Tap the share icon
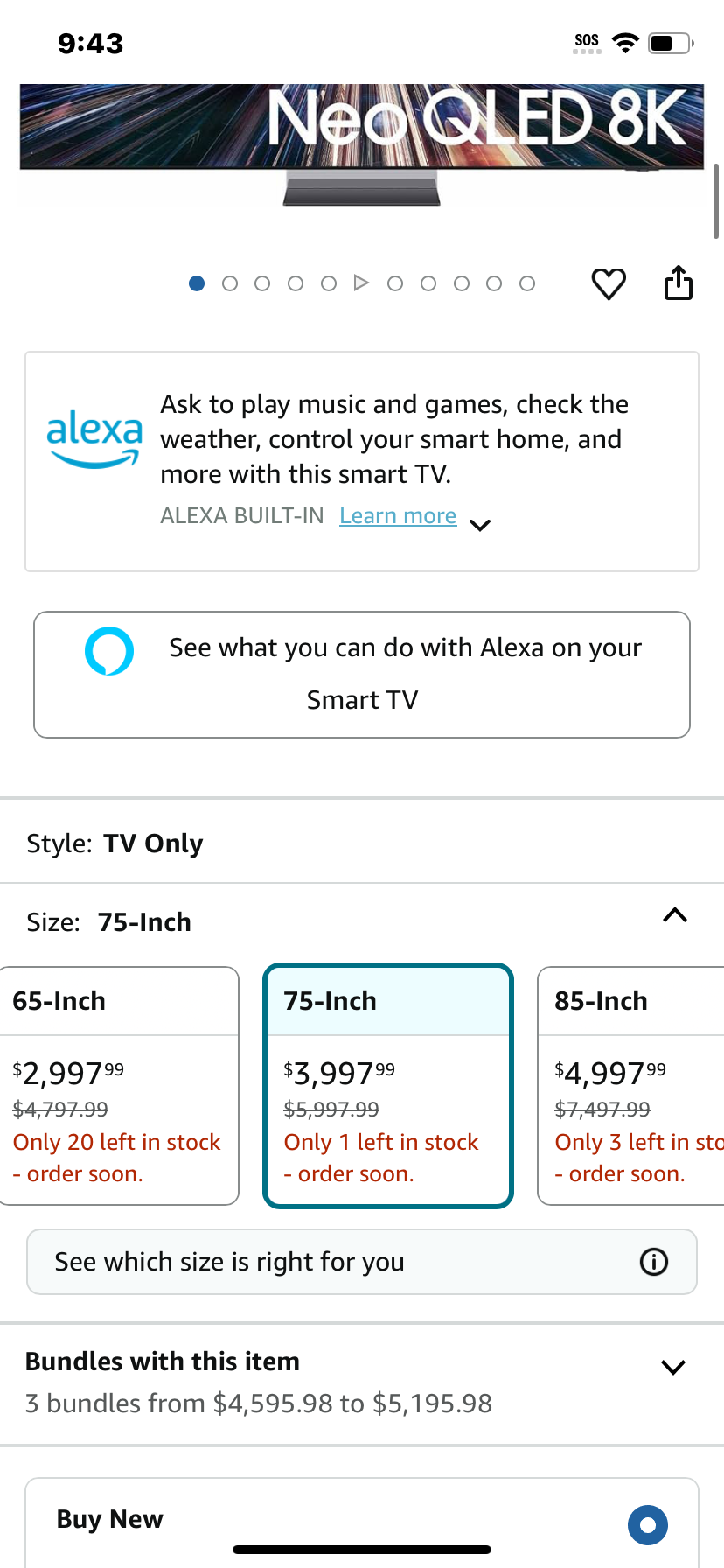The image size is (724, 1568). pos(679,283)
